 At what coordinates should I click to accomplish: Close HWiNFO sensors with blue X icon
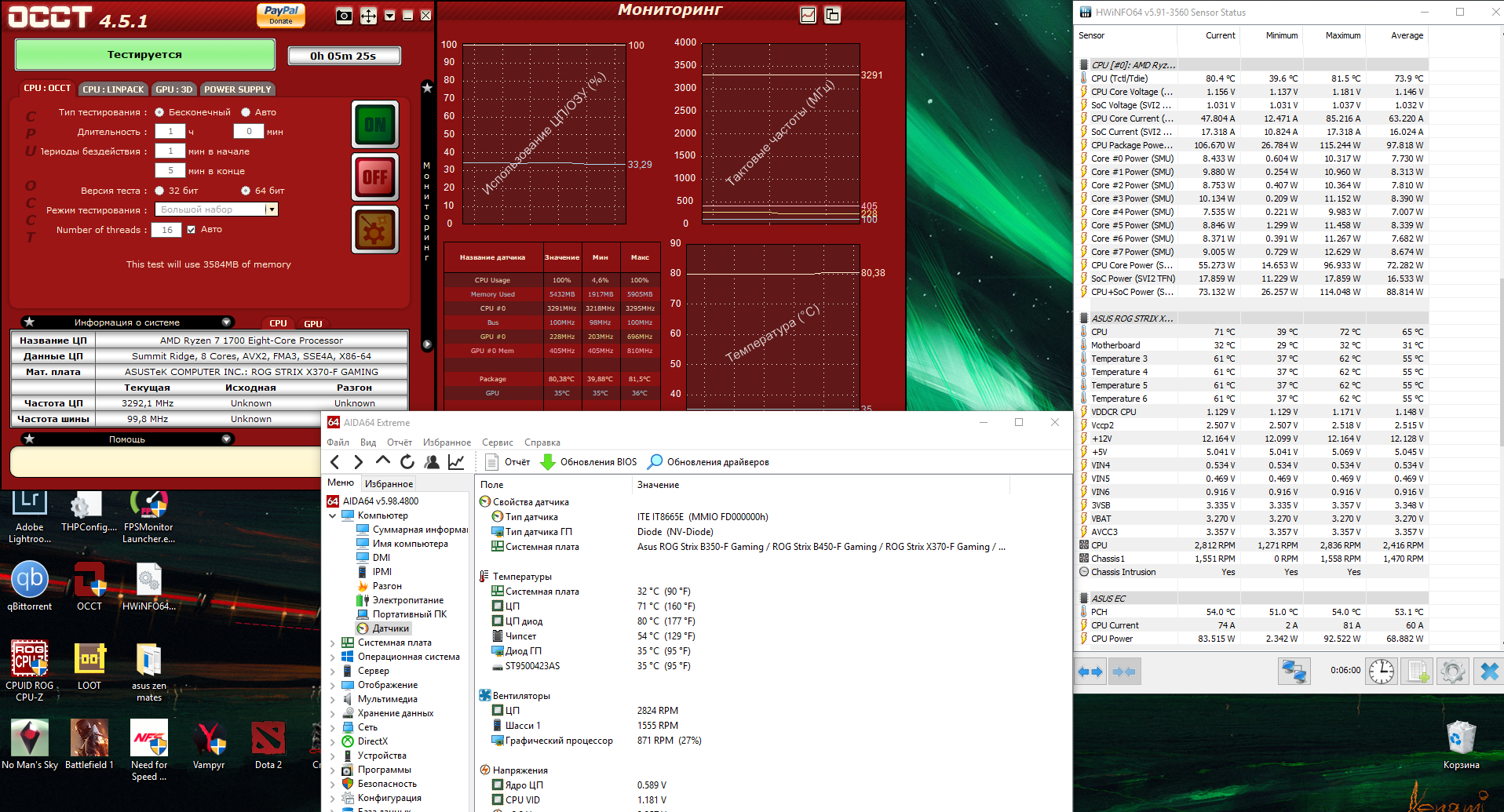pyautogui.click(x=1488, y=672)
